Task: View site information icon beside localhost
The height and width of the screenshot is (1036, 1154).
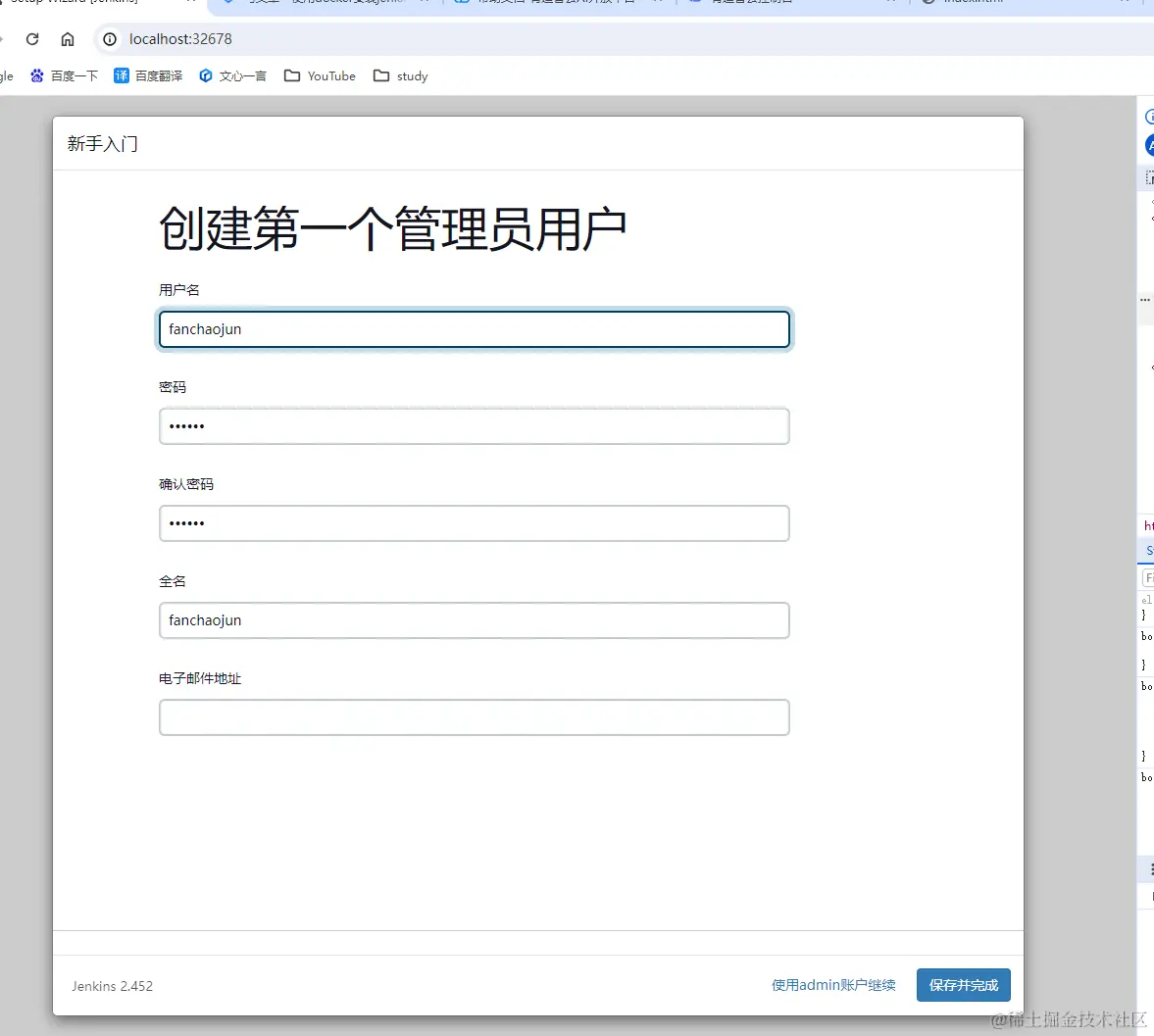Action: coord(110,39)
